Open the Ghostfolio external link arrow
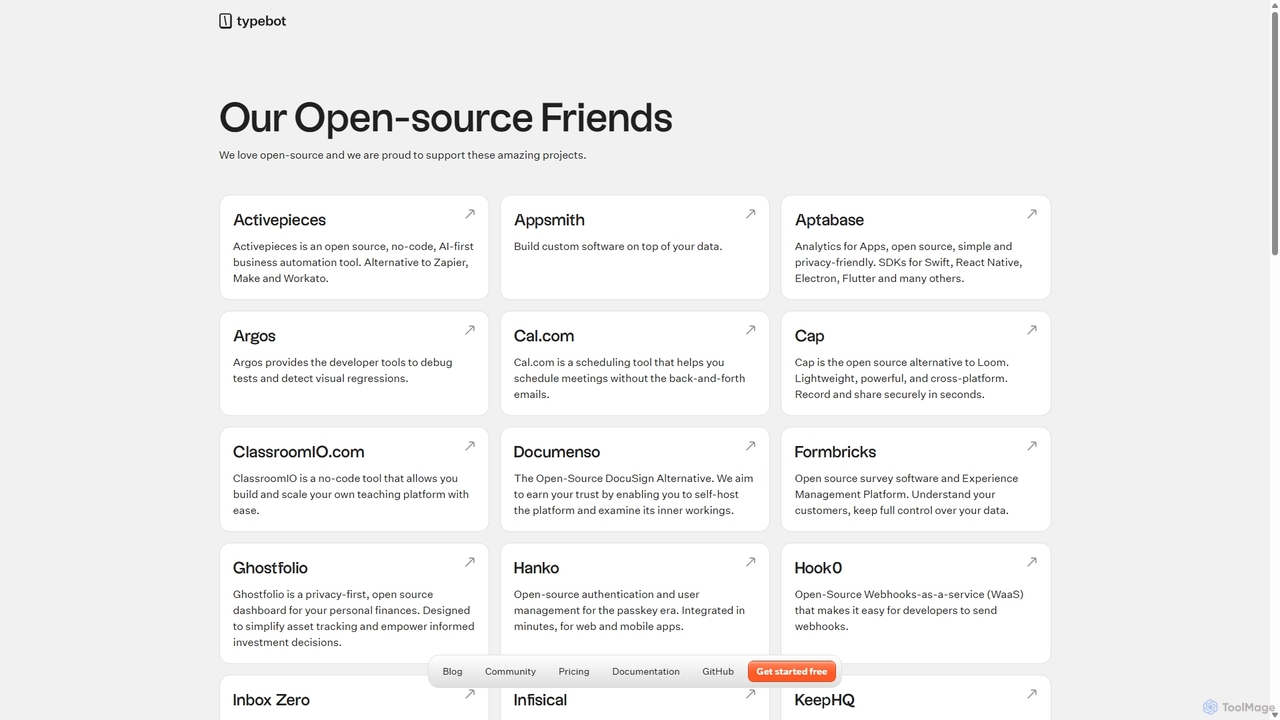 (470, 562)
